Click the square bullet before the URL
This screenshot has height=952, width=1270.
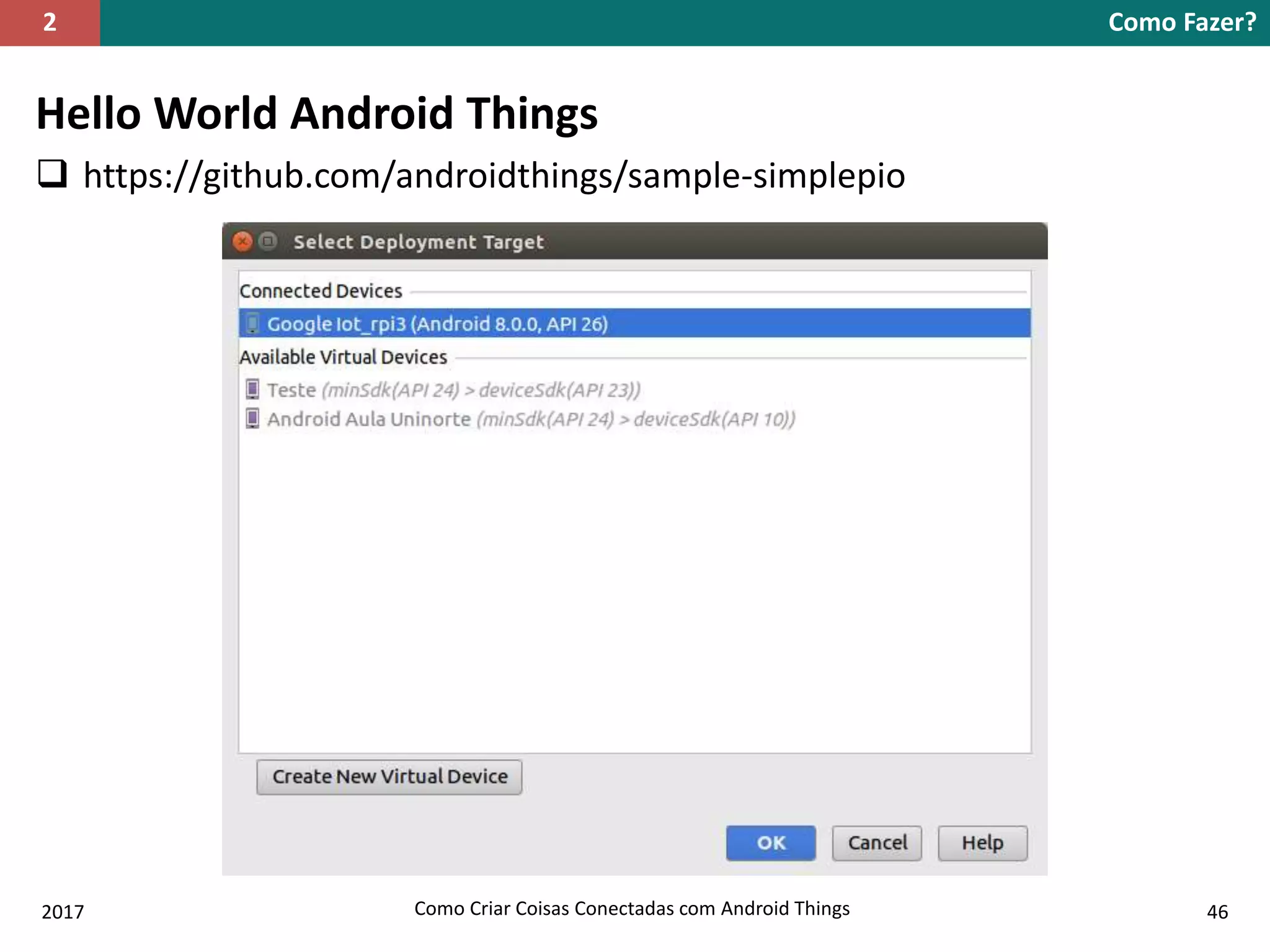pyautogui.click(x=52, y=174)
